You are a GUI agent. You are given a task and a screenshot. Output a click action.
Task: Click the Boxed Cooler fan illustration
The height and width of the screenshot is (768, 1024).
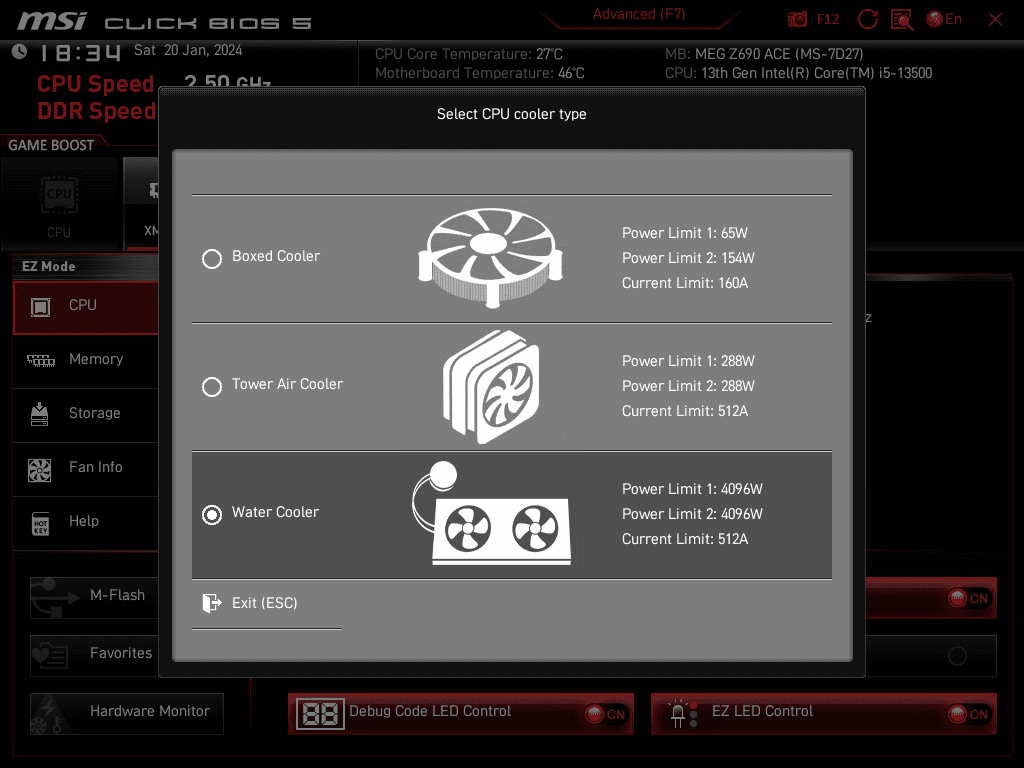(x=490, y=257)
